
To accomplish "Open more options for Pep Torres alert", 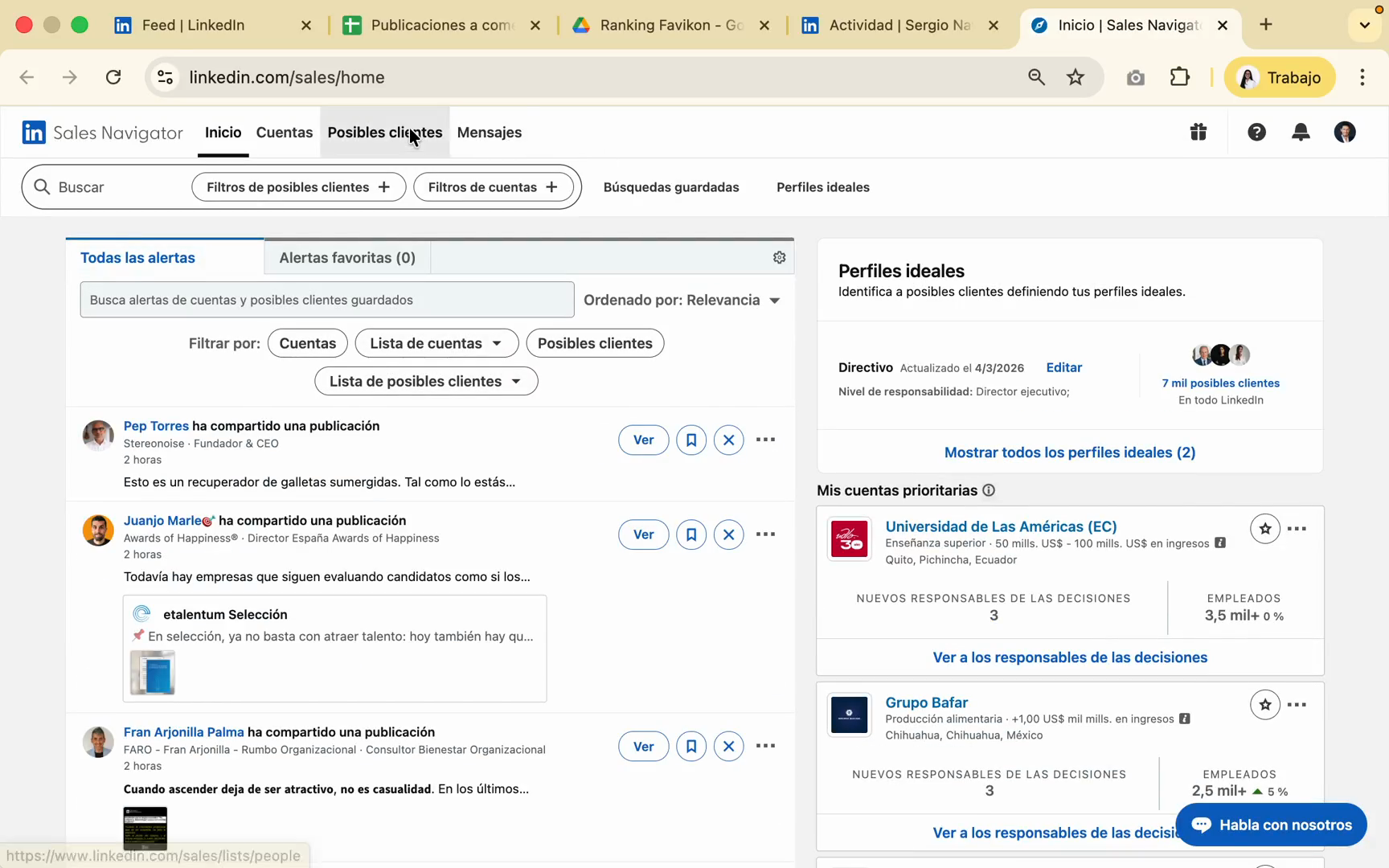I will pos(766,440).
